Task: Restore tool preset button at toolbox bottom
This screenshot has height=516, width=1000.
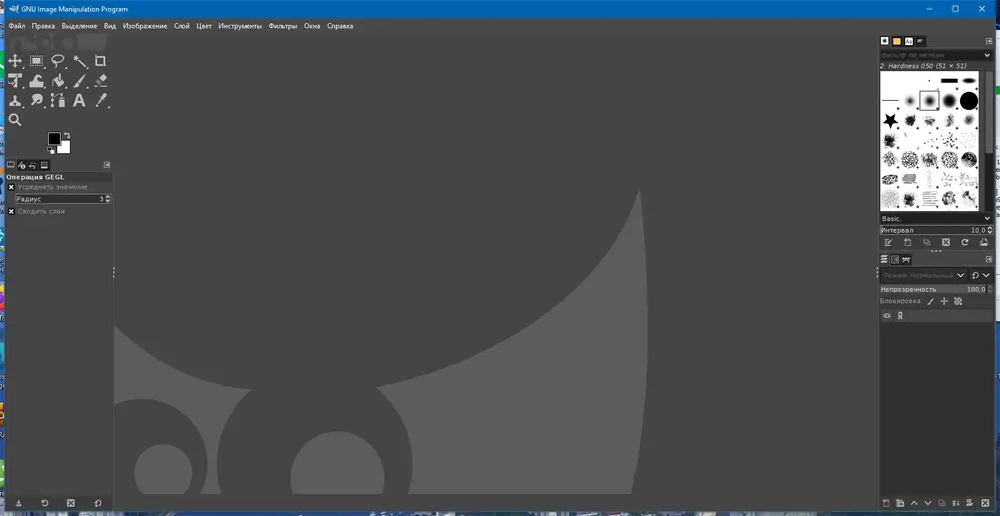Action: pyautogui.click(x=45, y=503)
